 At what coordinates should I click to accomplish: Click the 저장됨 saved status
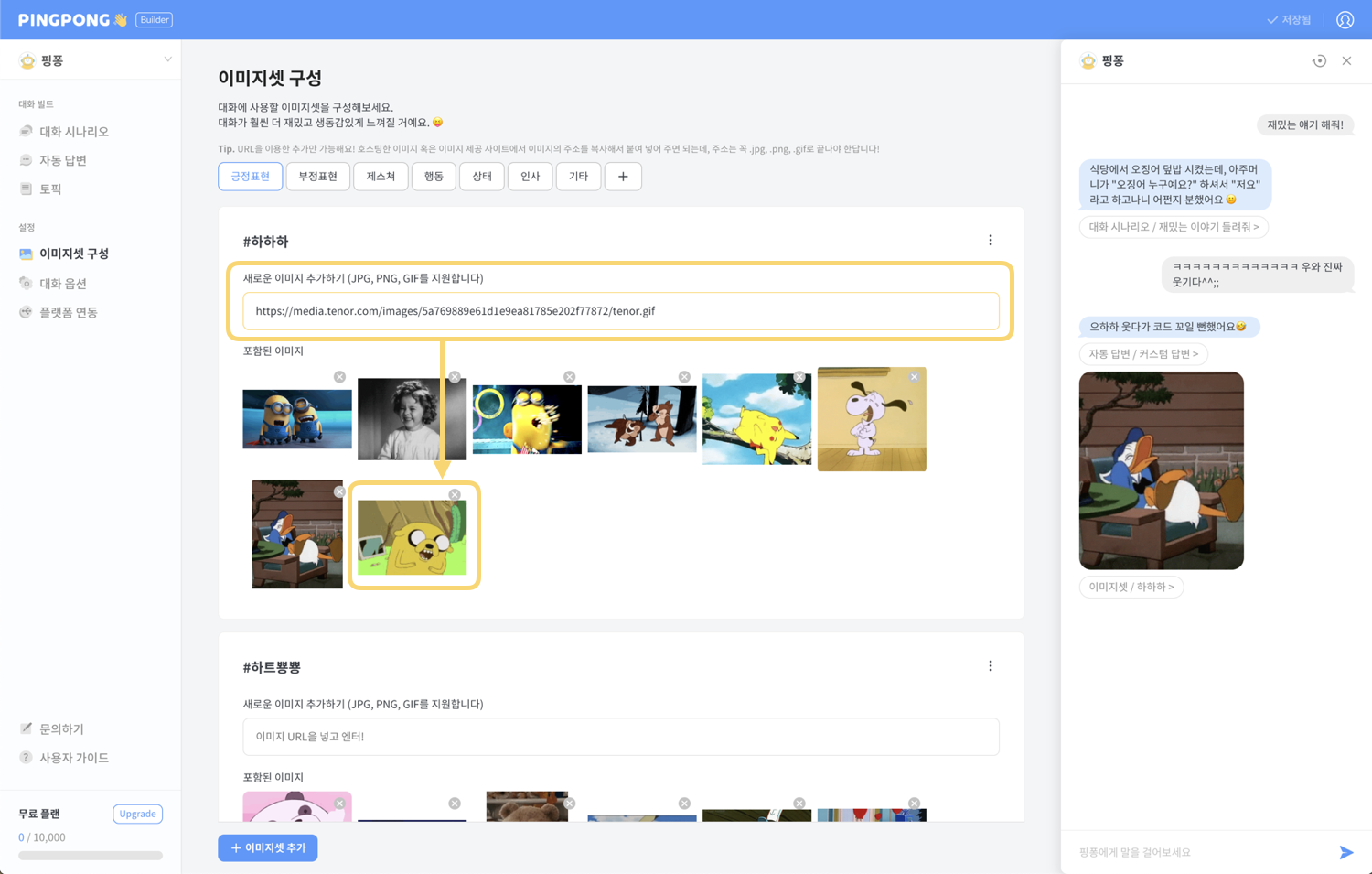pos(1289,19)
